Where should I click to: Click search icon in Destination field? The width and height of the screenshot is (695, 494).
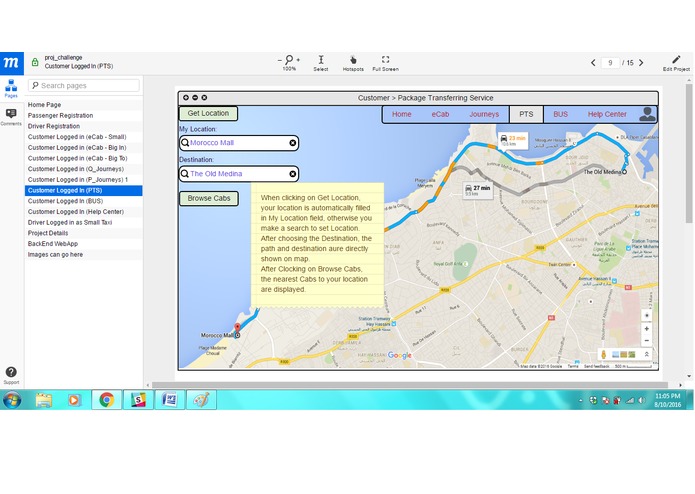185,174
